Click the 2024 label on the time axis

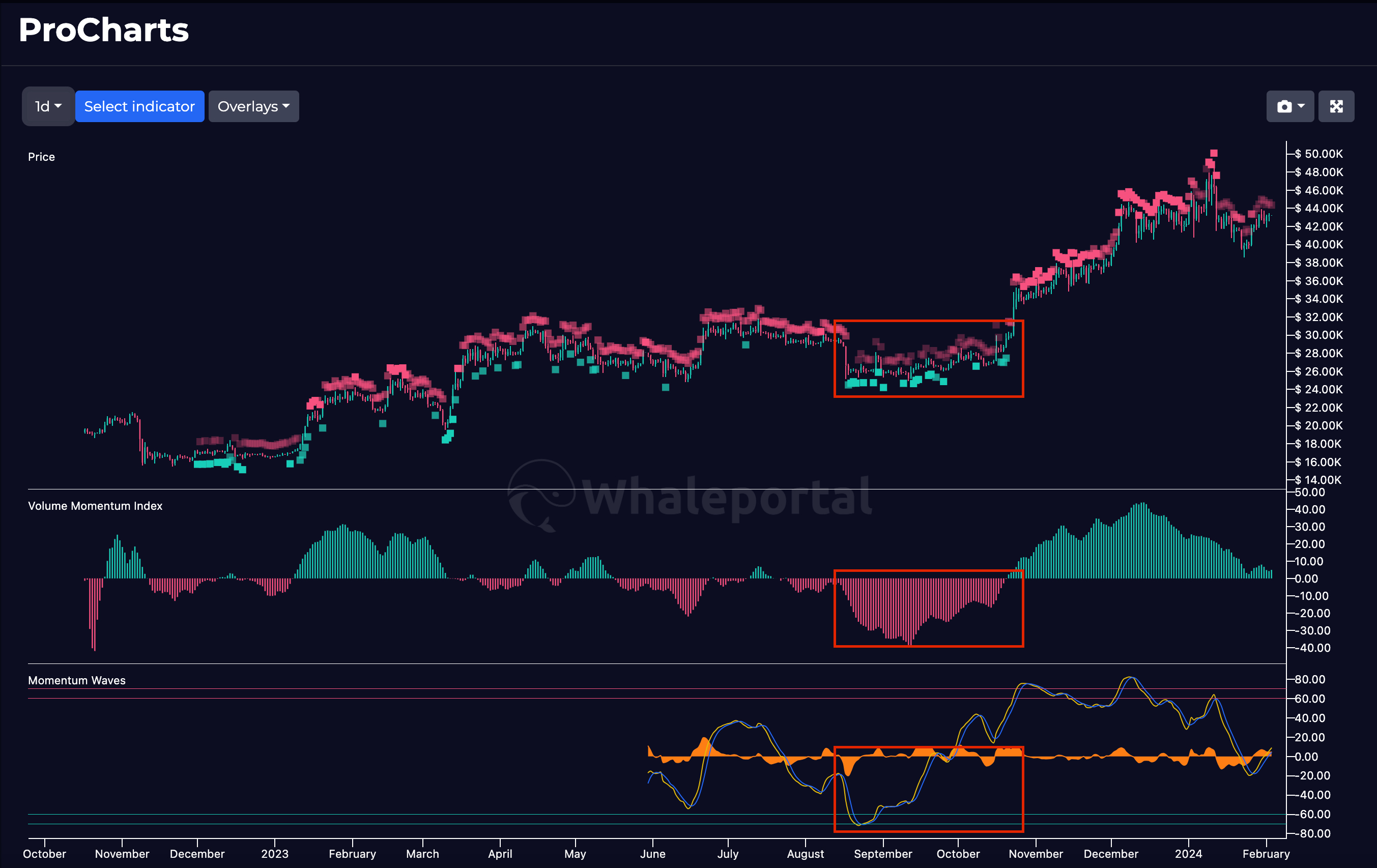pos(1188,854)
